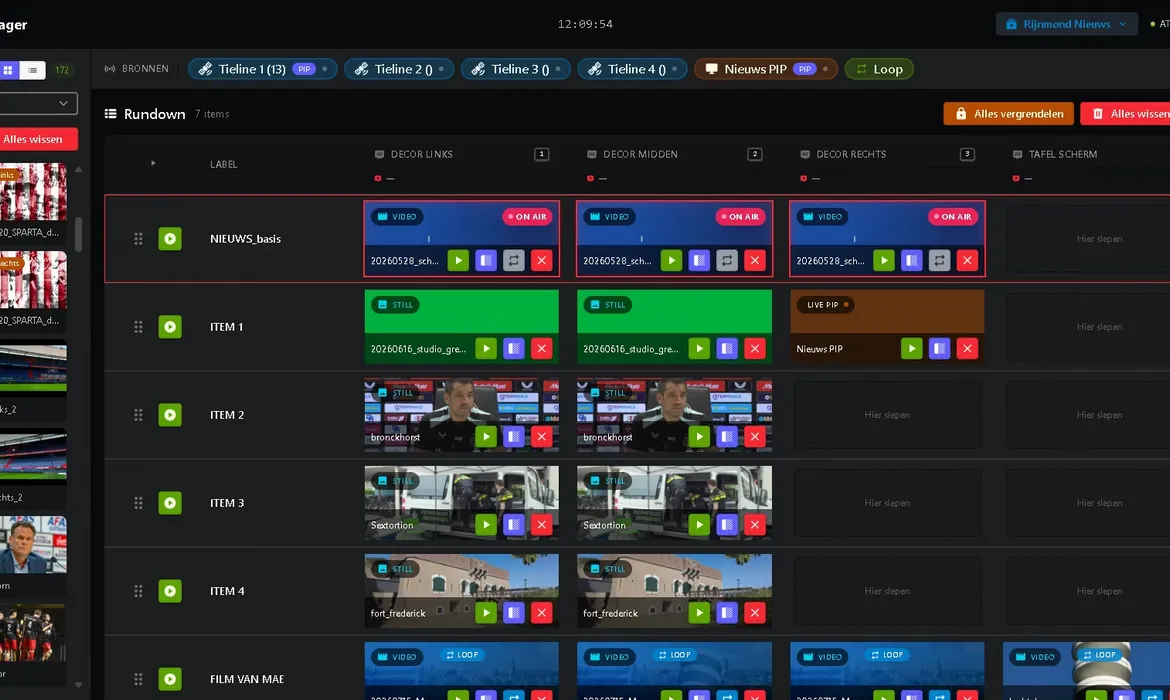This screenshot has width=1170, height=700.
Task: Play the FILM VAN MAE rundown row
Action: click(170, 679)
